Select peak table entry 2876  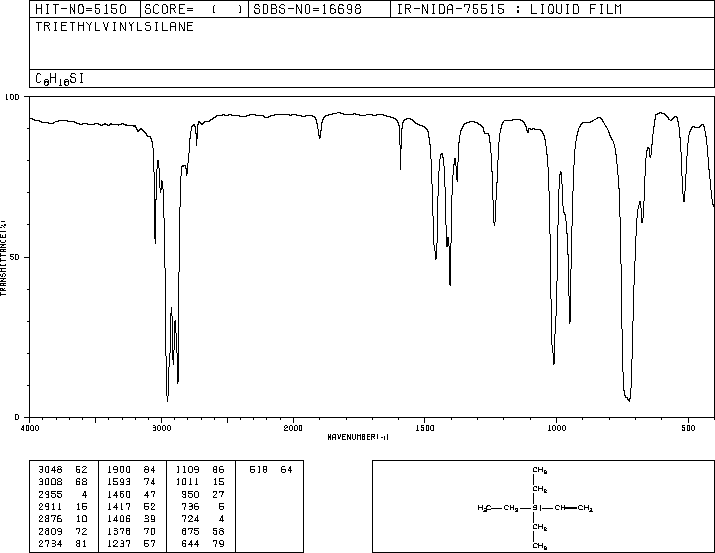(51, 519)
